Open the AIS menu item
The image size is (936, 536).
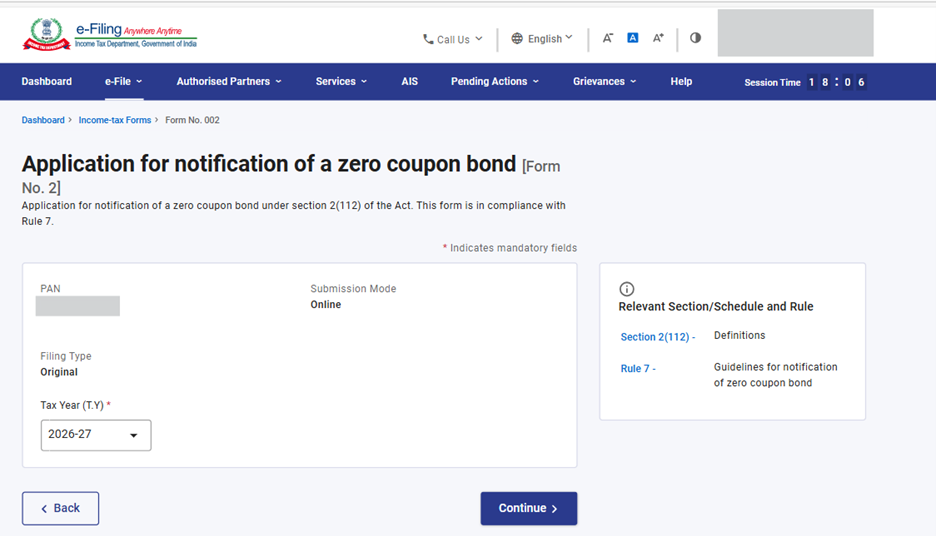pos(410,82)
